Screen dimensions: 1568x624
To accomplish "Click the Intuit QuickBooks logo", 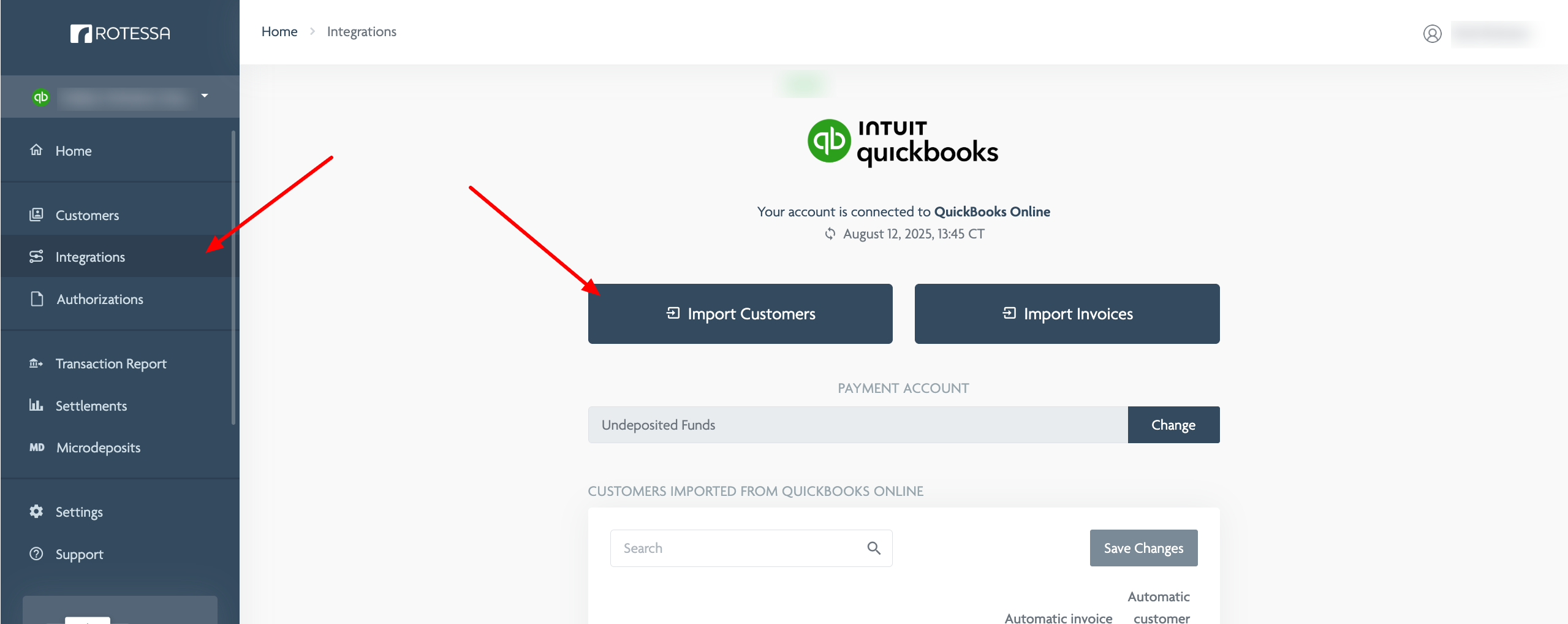I will [x=903, y=143].
